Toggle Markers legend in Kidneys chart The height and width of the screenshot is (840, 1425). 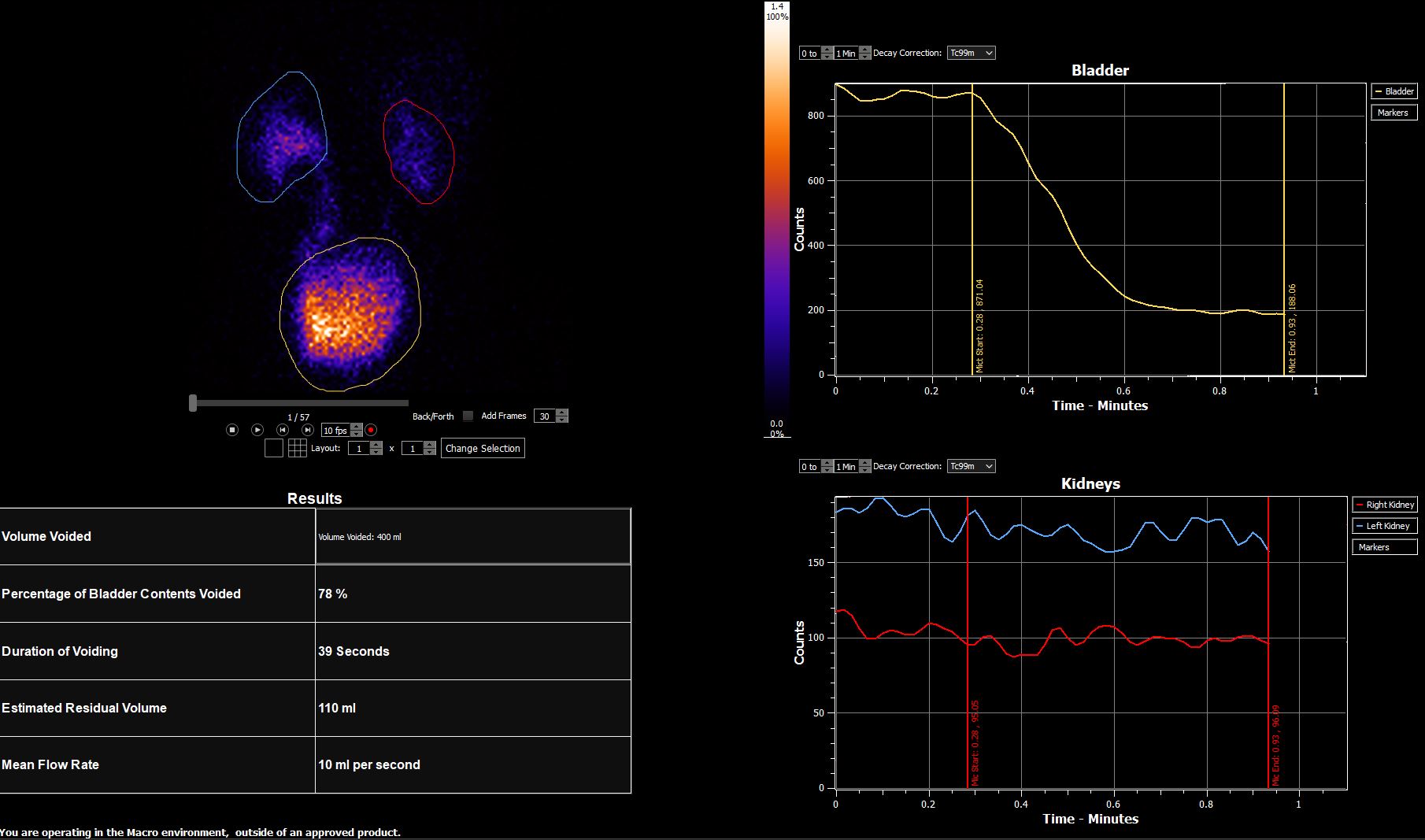click(1385, 547)
